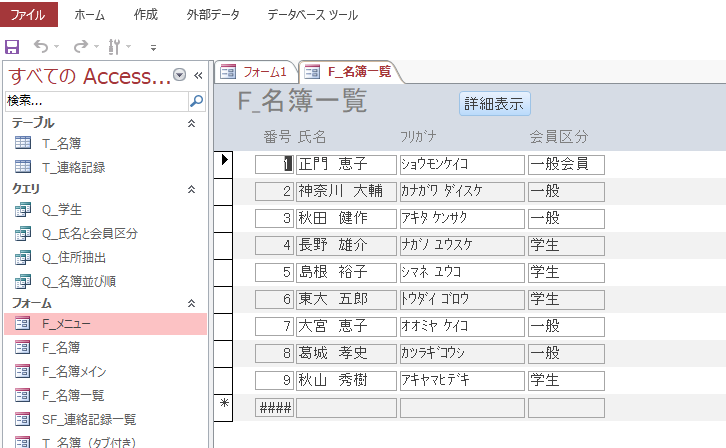726x448 pixels.
Task: Open the T_名簿 table icon
Action: [23, 143]
